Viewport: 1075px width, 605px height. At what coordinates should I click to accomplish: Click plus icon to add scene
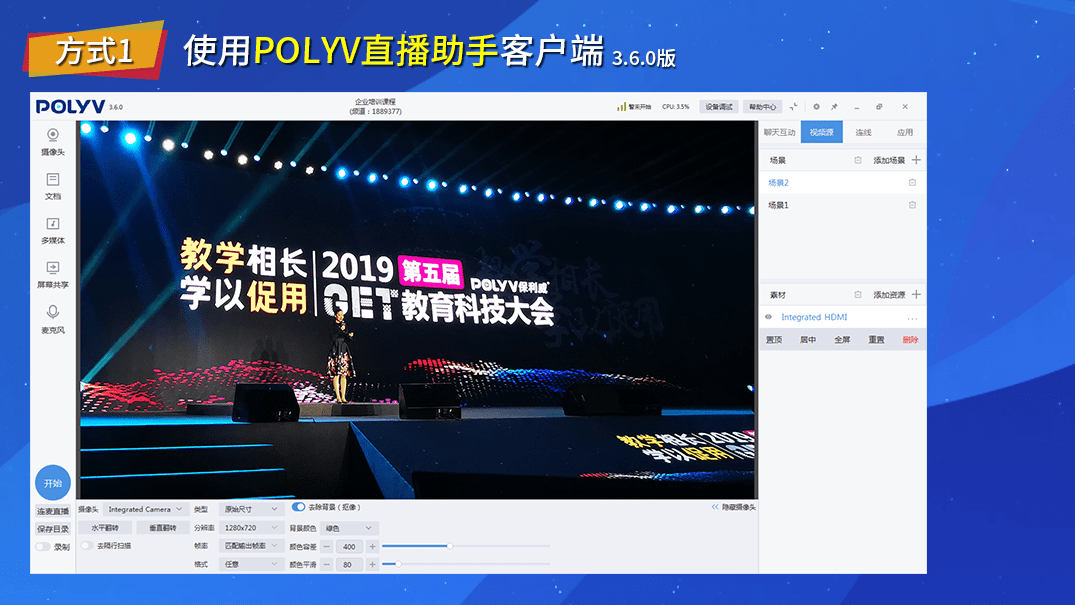pos(917,160)
